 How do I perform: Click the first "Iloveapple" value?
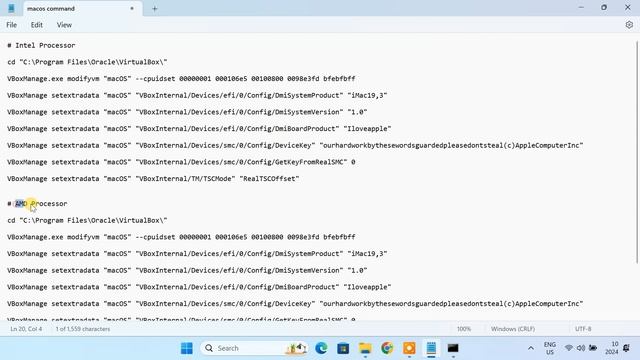click(367, 129)
